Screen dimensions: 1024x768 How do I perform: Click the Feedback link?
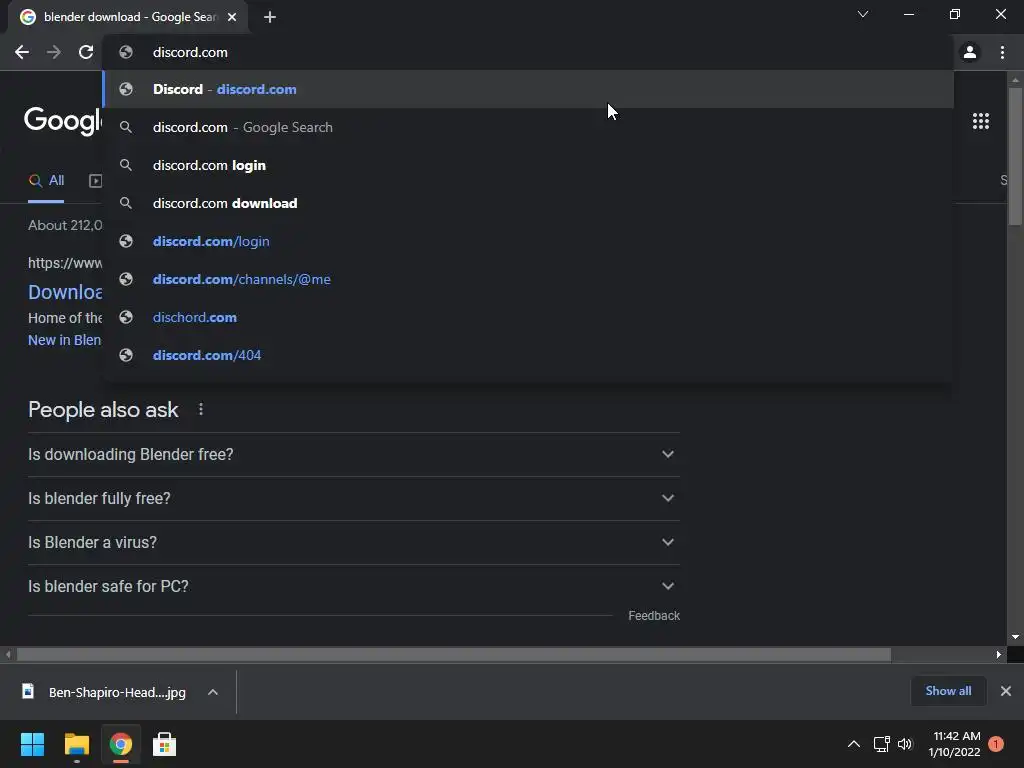pos(654,616)
